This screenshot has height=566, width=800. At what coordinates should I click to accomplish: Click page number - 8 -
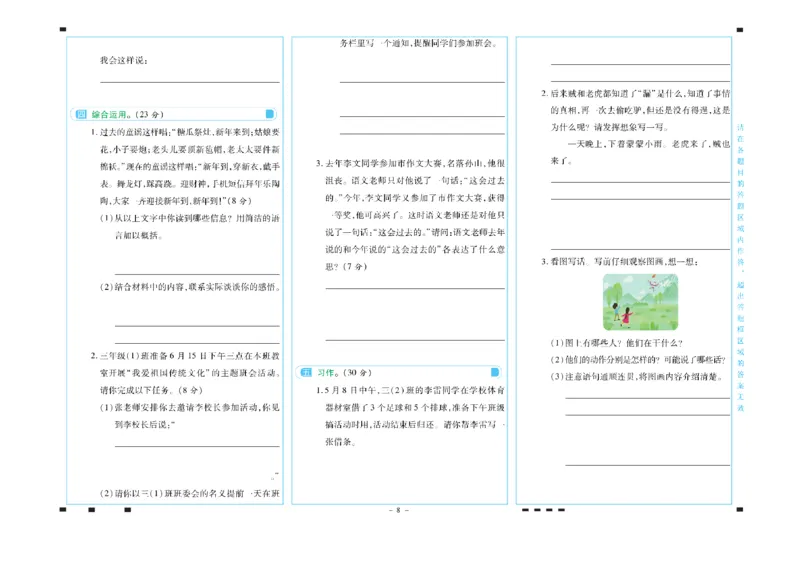click(399, 510)
